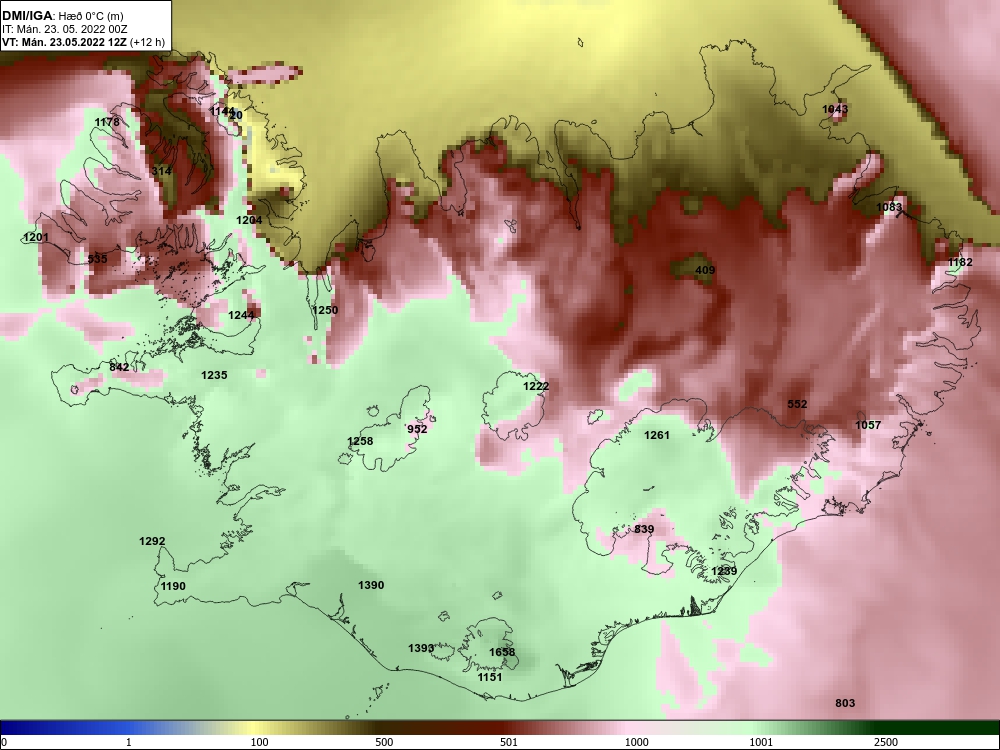Select the 1261 value on the large glacier
This screenshot has width=1000, height=750.
pyautogui.click(x=657, y=436)
